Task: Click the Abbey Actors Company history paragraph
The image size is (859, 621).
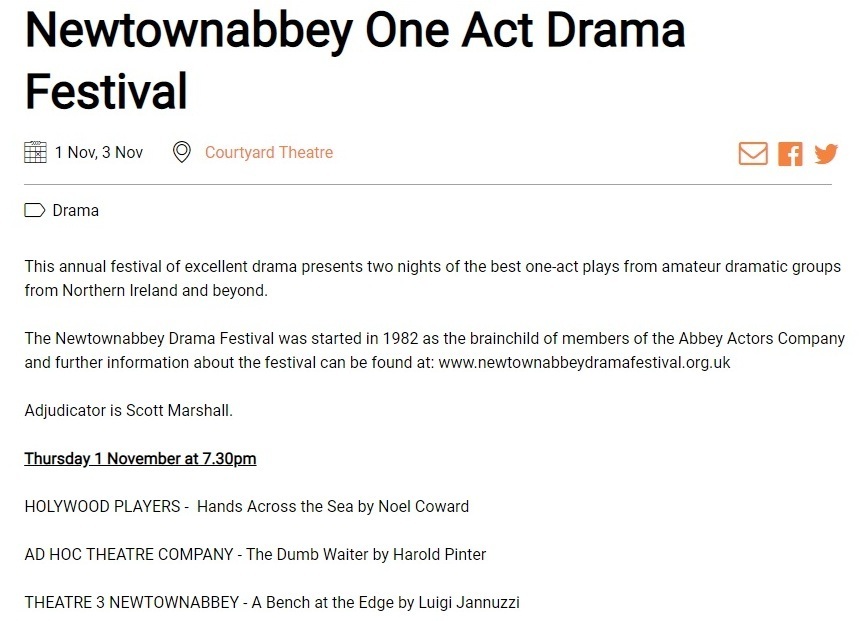Action: coord(435,350)
